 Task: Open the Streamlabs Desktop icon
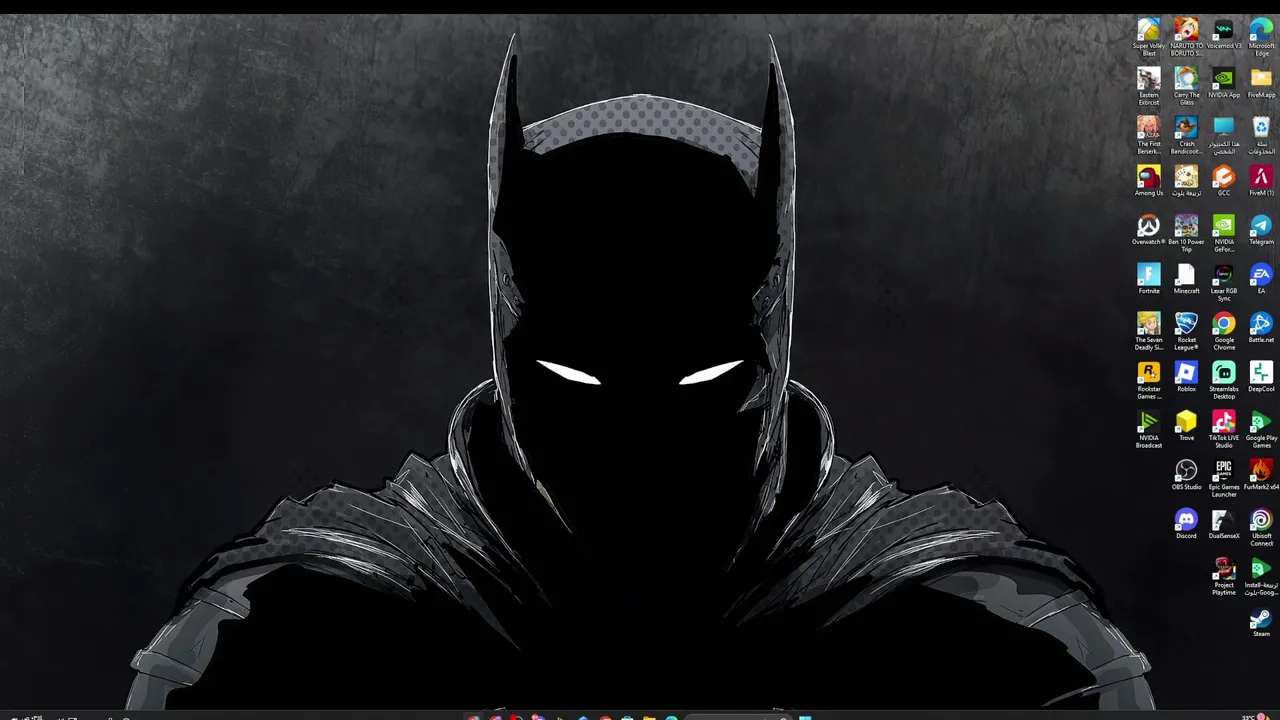(x=1224, y=373)
